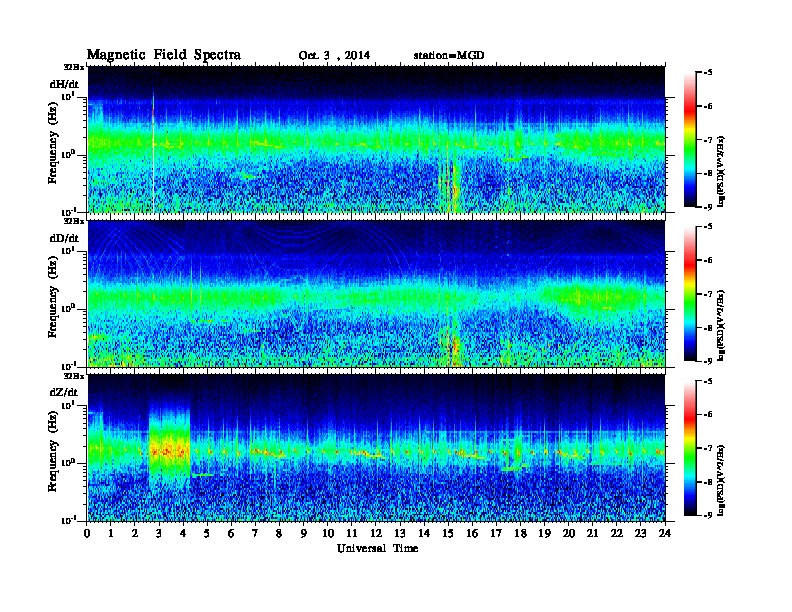The height and width of the screenshot is (612, 792).
Task: Click the "-5" value on dH/dt color scale
Action: tap(707, 73)
